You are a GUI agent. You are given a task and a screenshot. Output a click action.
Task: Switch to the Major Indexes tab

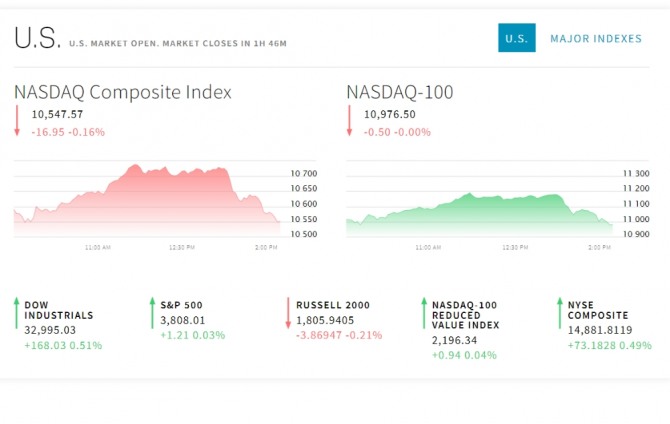coord(596,38)
